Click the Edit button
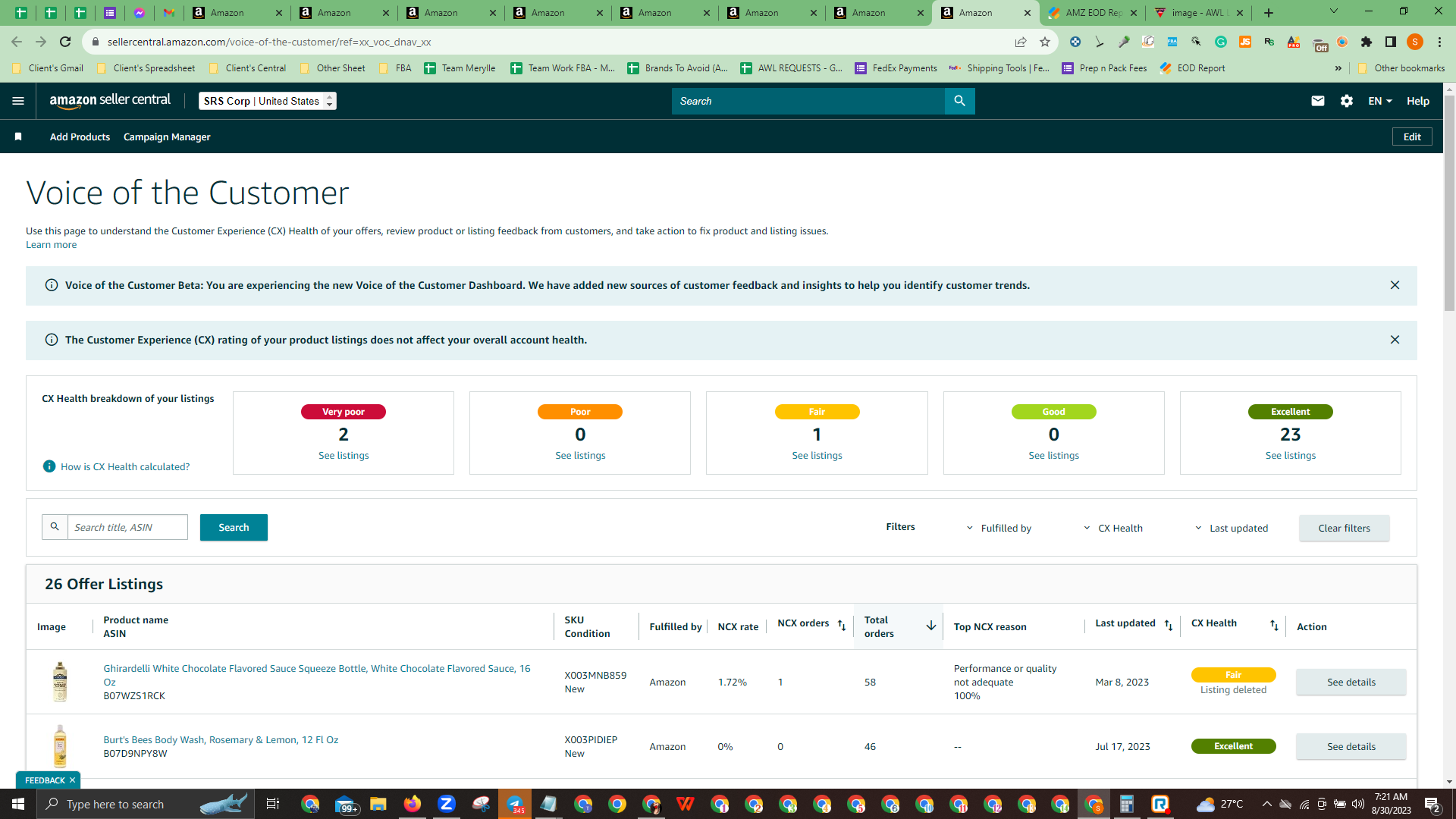1456x819 pixels. coord(1412,136)
